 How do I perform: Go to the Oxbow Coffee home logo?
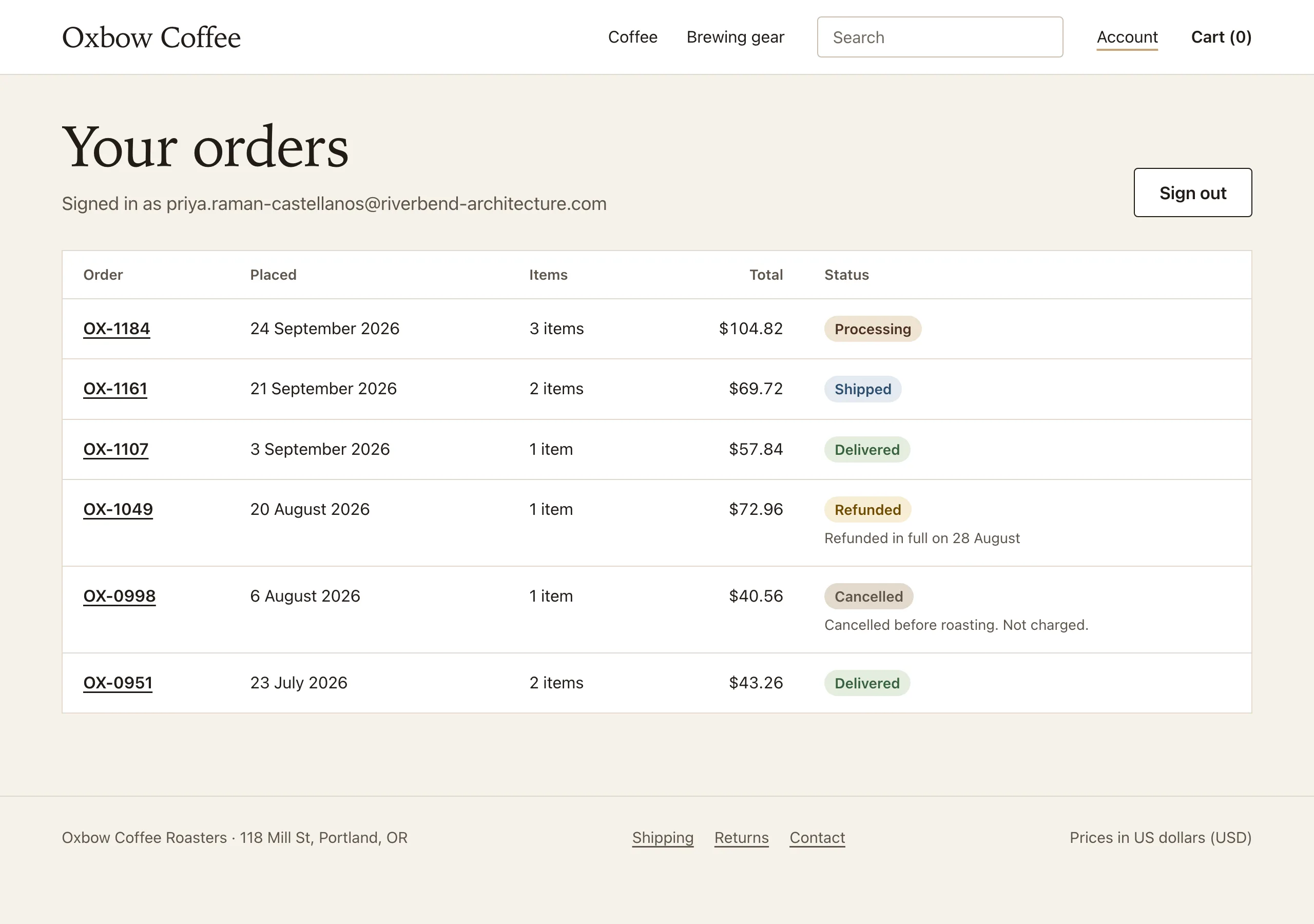click(151, 37)
